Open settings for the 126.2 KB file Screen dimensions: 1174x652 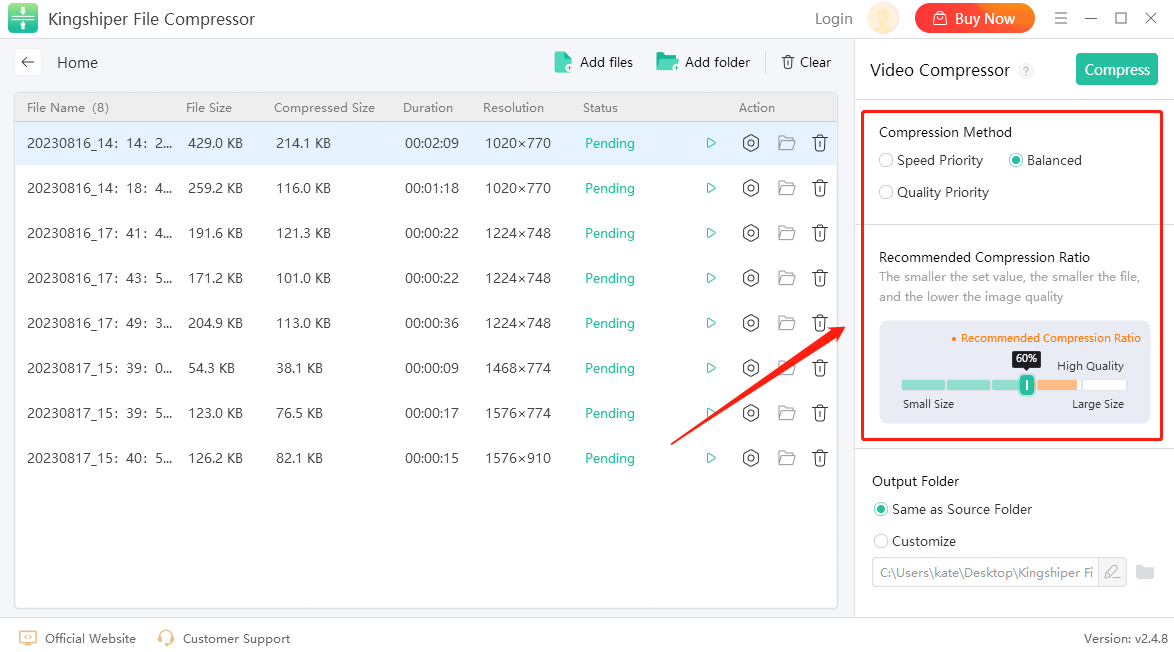[750, 457]
